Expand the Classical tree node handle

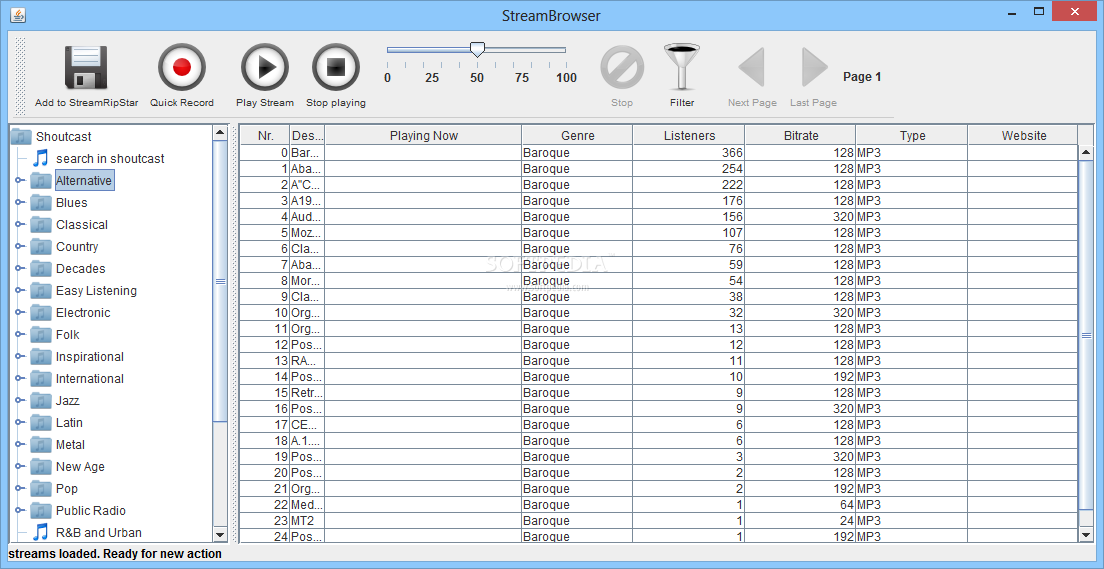pyautogui.click(x=19, y=225)
